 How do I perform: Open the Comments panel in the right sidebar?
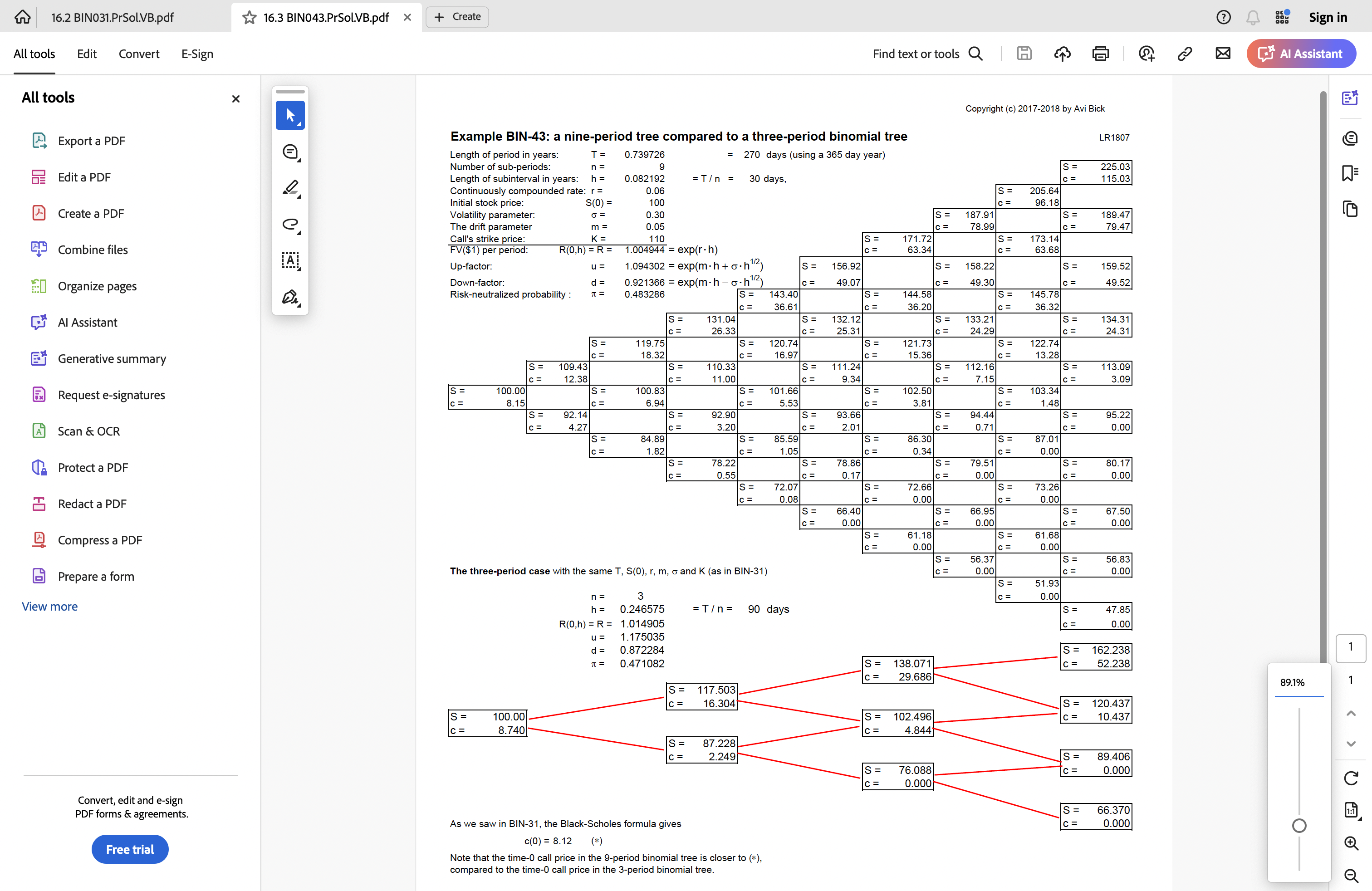(1351, 138)
